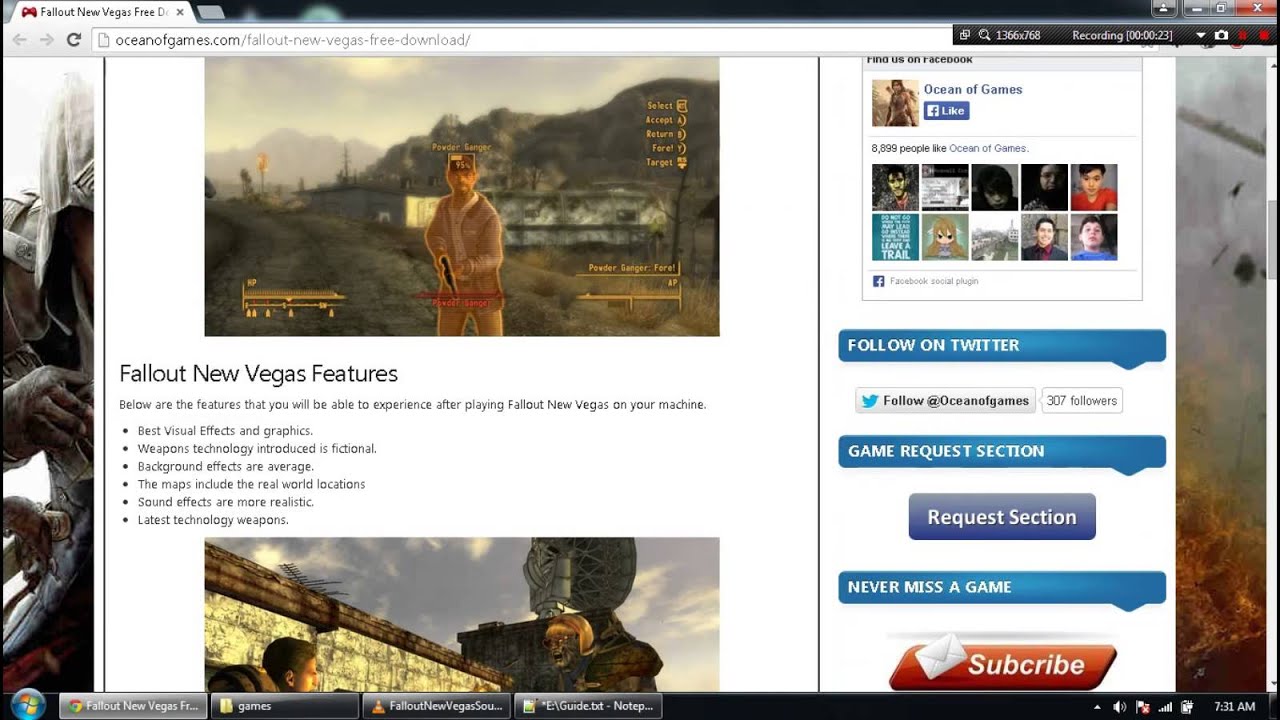
Task: Click the taskbar clock 7:31 AM
Action: tap(1234, 707)
